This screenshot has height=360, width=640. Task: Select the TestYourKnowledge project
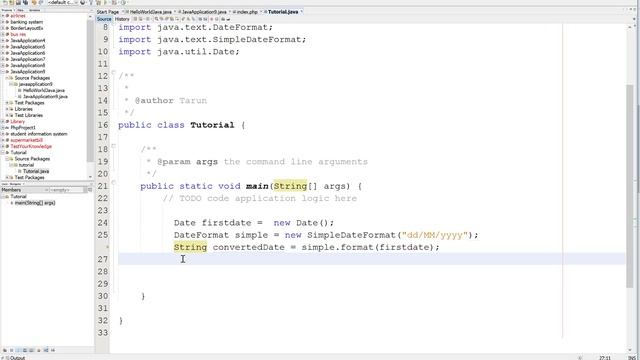tap(31, 146)
